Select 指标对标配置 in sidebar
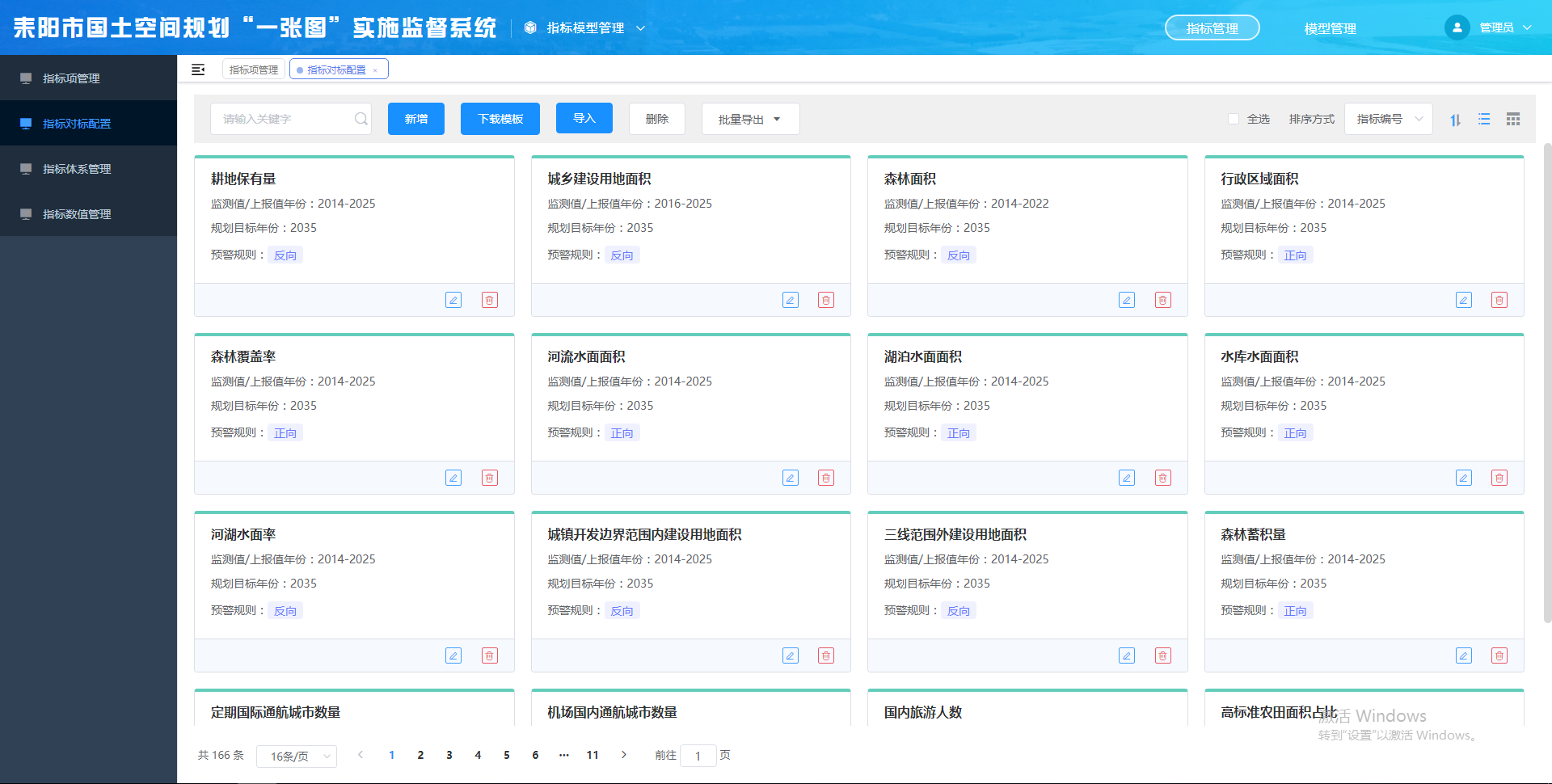Image resolution: width=1552 pixels, height=784 pixels. pyautogui.click(x=89, y=123)
